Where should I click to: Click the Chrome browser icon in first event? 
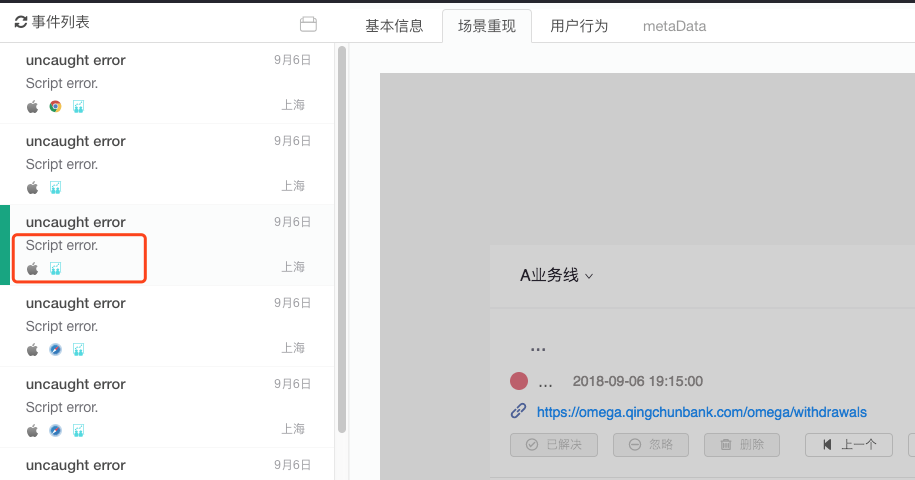(x=55, y=106)
